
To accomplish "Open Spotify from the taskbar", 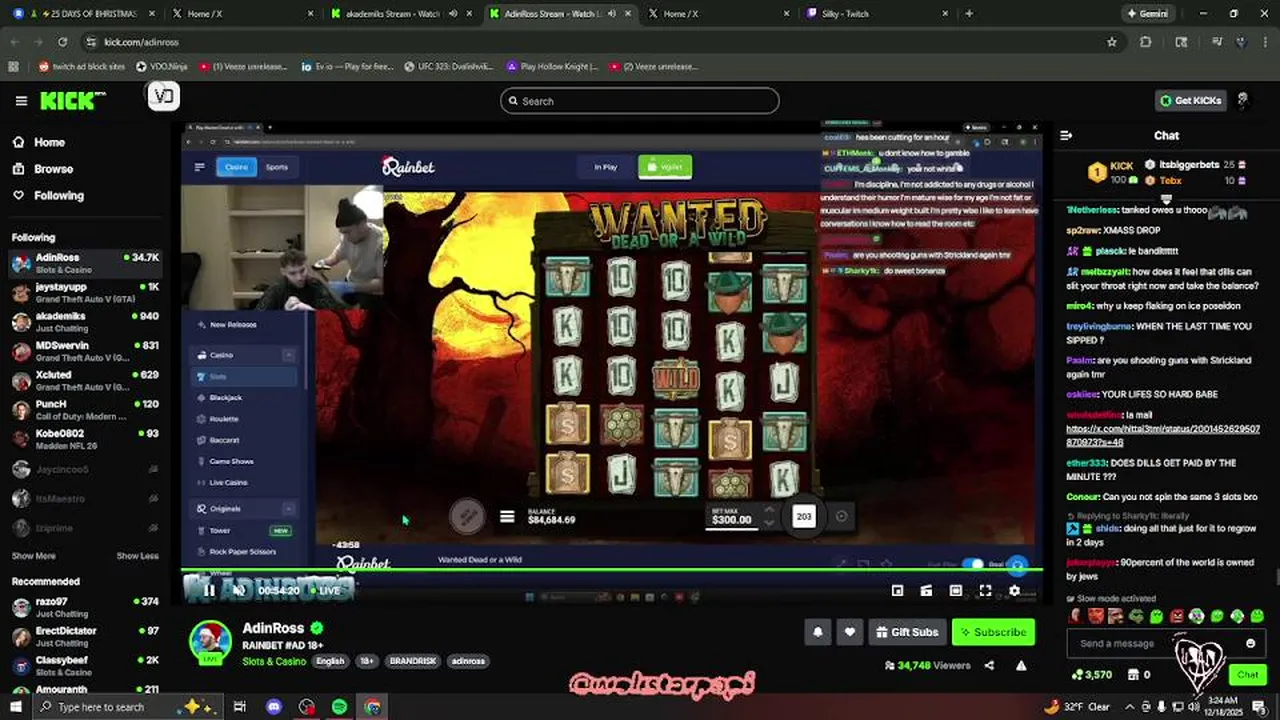I will [339, 707].
